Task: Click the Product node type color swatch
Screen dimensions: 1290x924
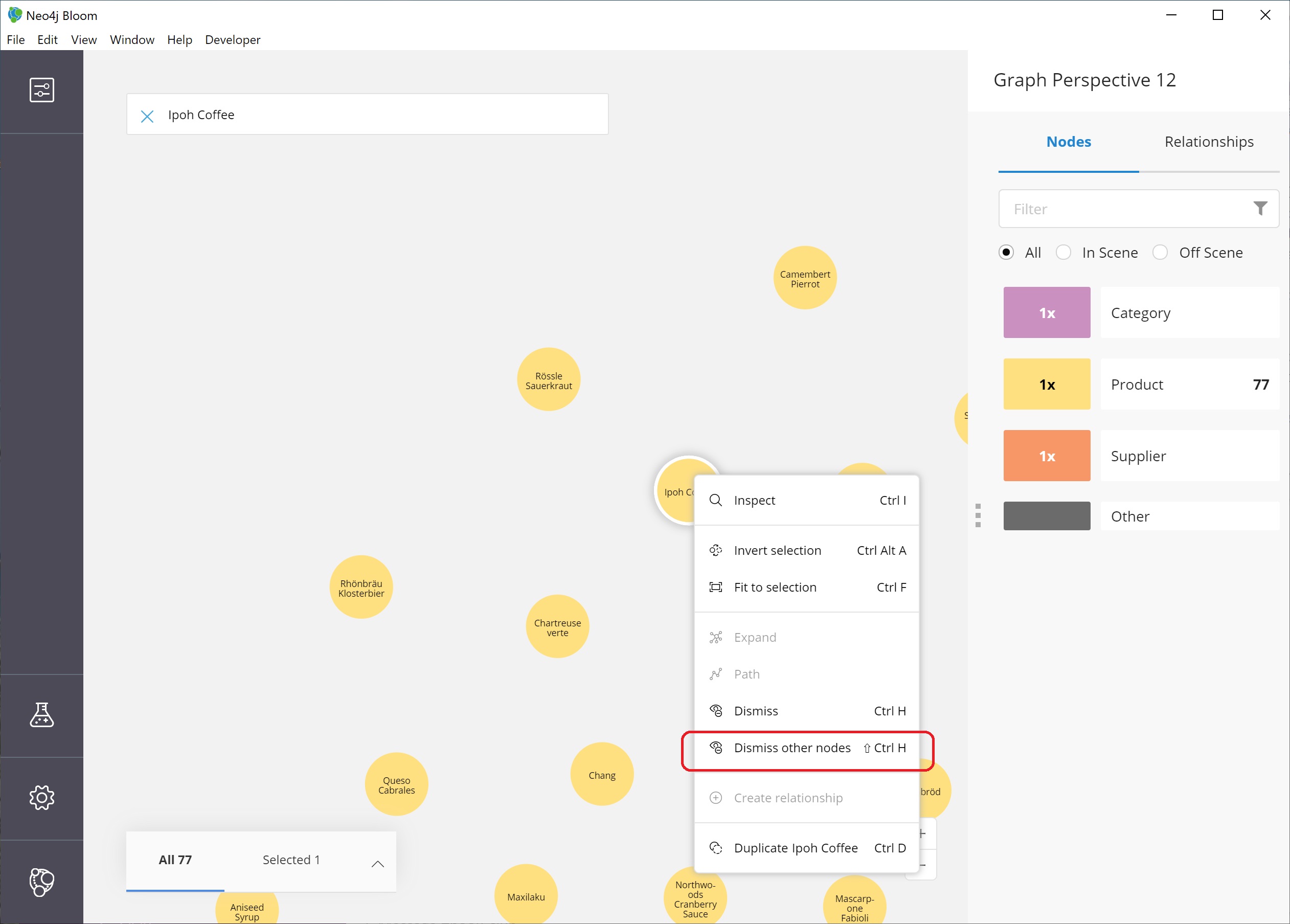Action: (1047, 384)
